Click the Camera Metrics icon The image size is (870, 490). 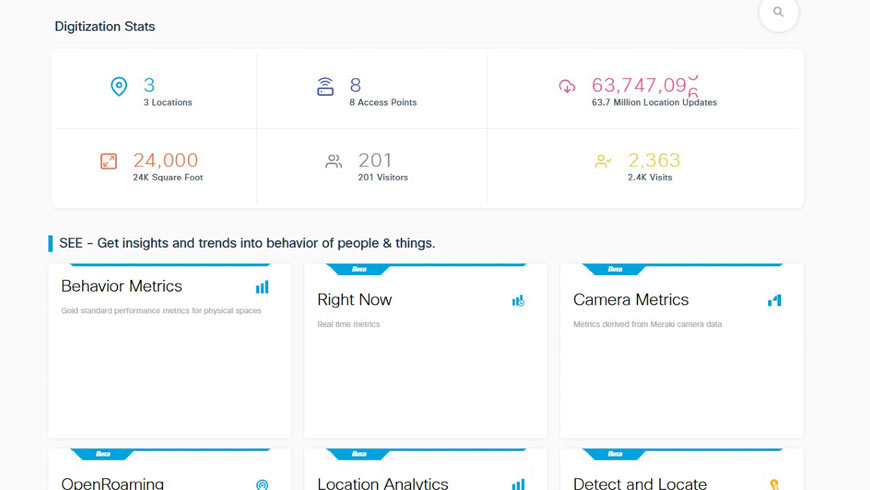(x=775, y=300)
